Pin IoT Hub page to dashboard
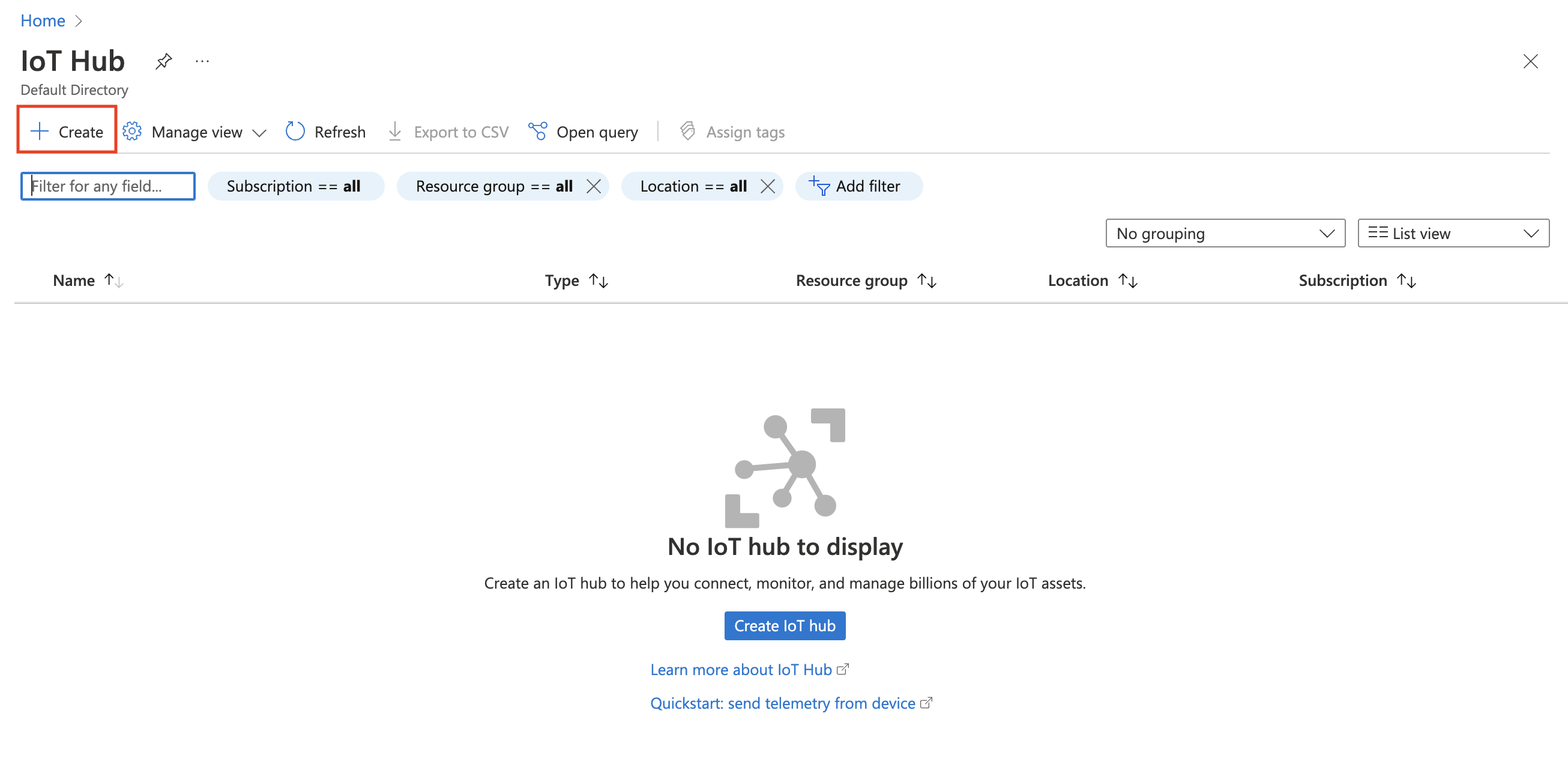1568x782 pixels. 163,60
